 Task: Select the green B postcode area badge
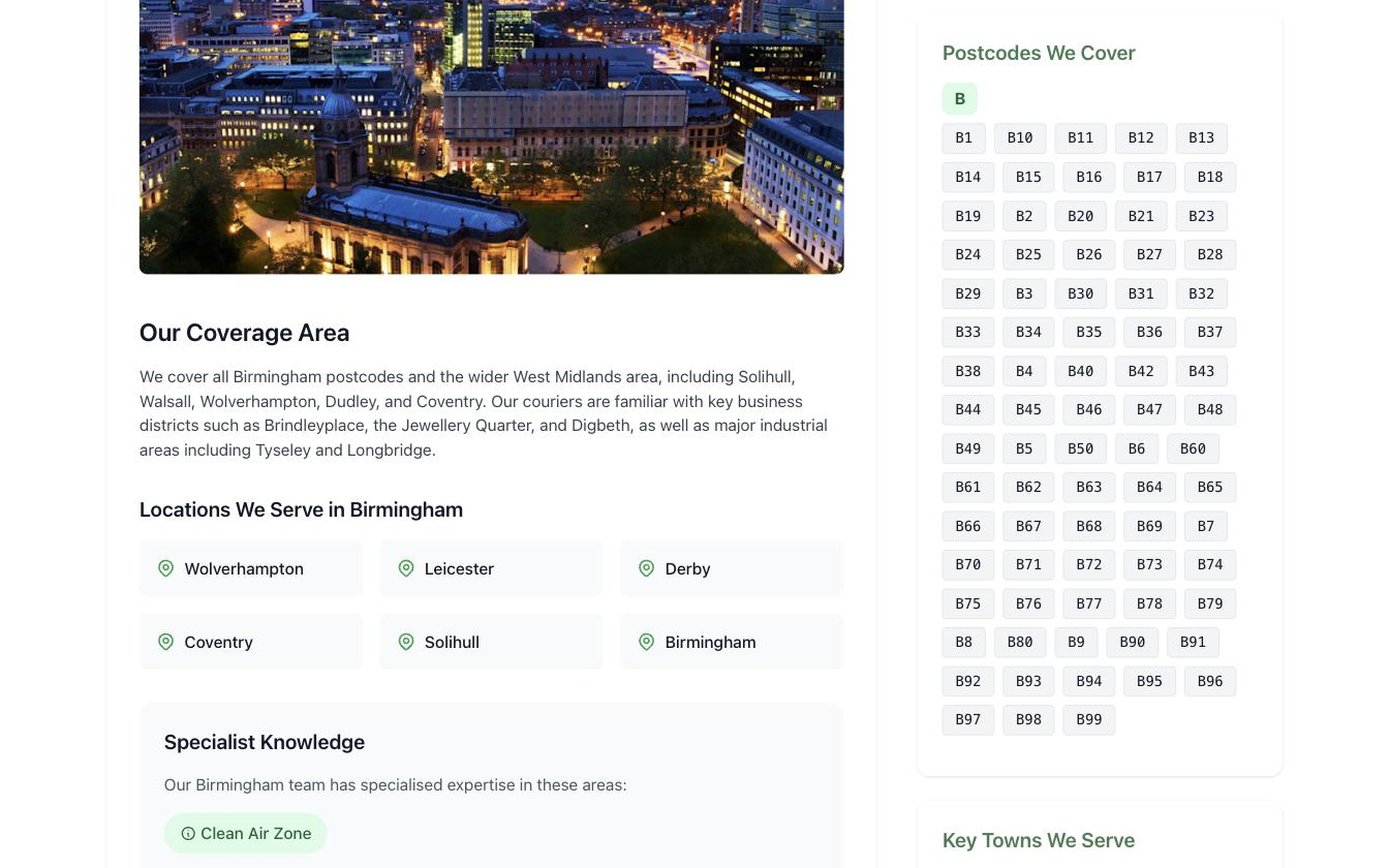(960, 99)
